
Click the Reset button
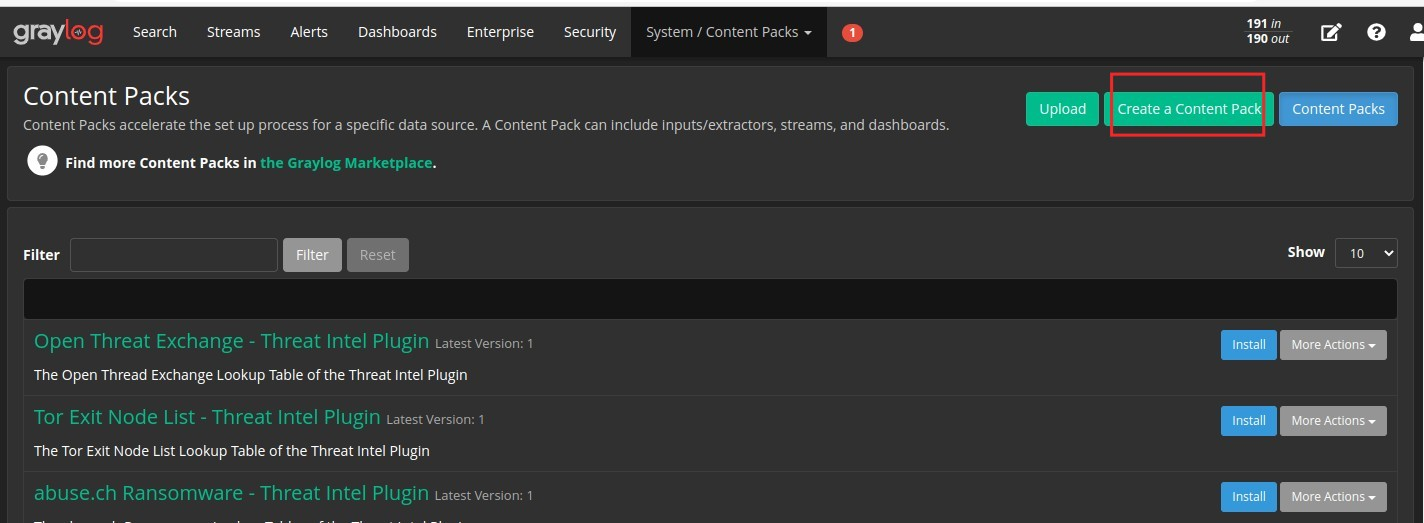click(378, 255)
